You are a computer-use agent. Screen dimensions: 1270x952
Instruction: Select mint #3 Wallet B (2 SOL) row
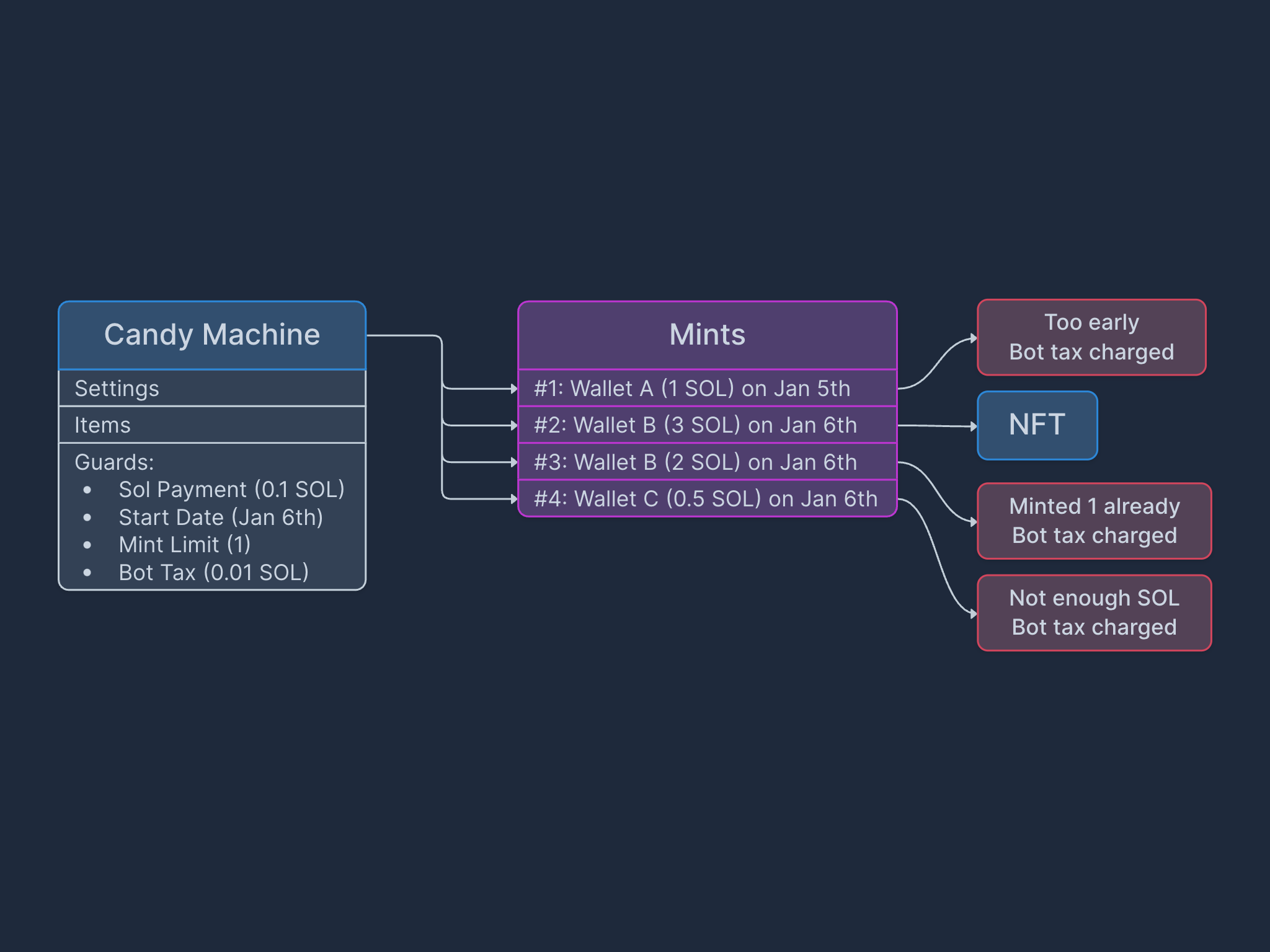click(x=708, y=462)
